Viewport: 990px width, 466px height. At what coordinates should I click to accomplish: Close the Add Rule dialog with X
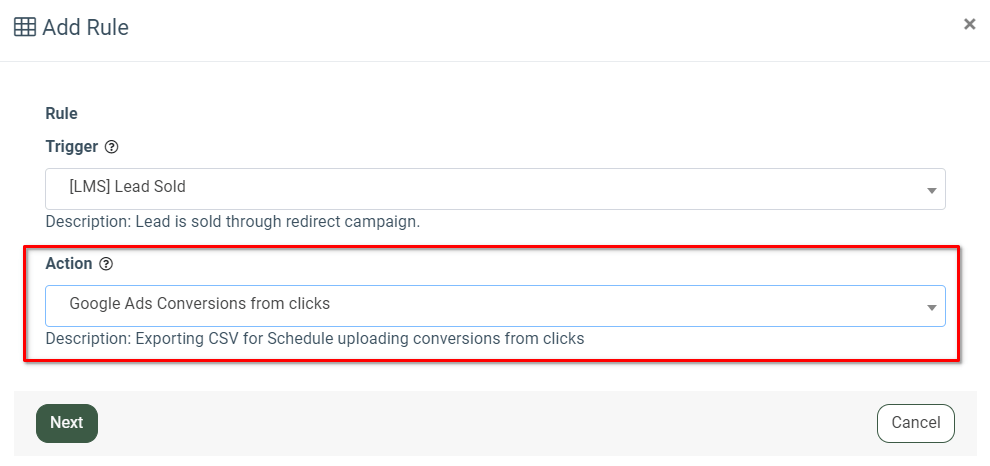[969, 24]
